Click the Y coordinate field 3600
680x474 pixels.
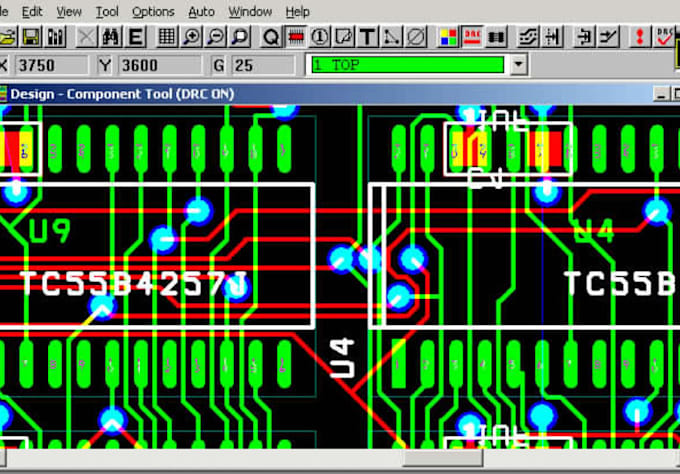click(x=160, y=65)
